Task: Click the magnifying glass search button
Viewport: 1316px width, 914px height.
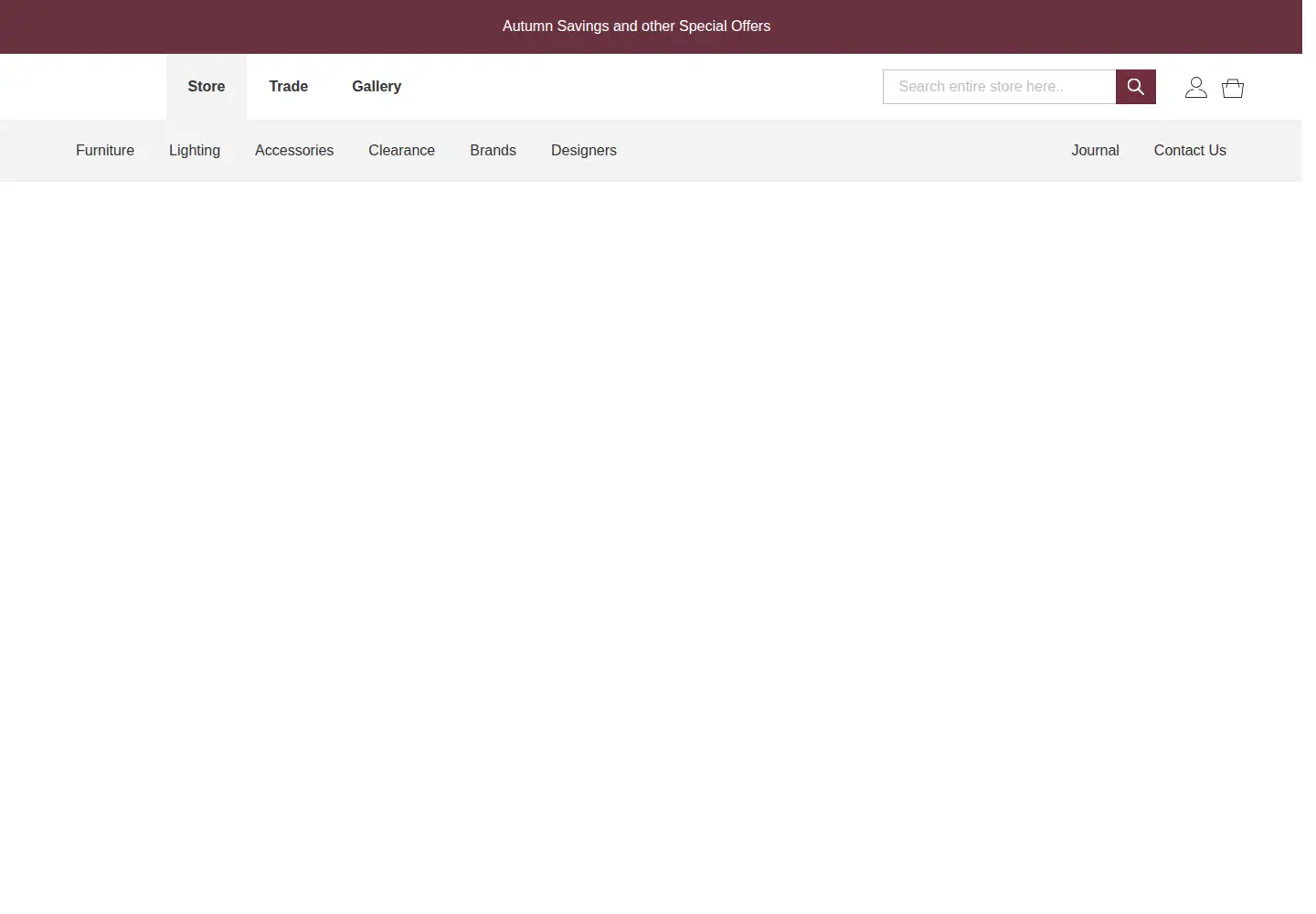Action: pyautogui.click(x=1135, y=87)
